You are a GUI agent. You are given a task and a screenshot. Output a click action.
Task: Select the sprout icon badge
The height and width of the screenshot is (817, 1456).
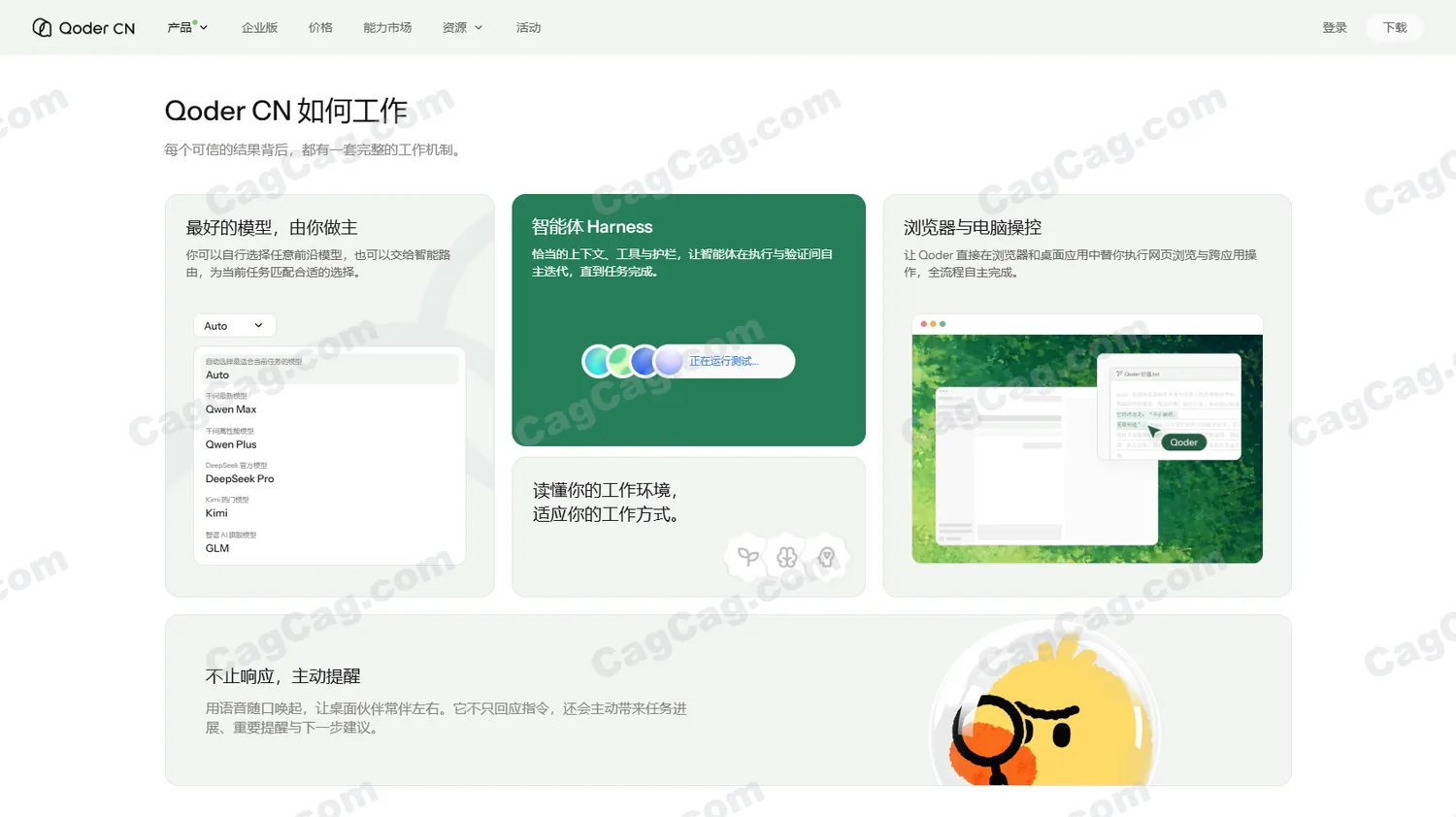pyautogui.click(x=747, y=557)
